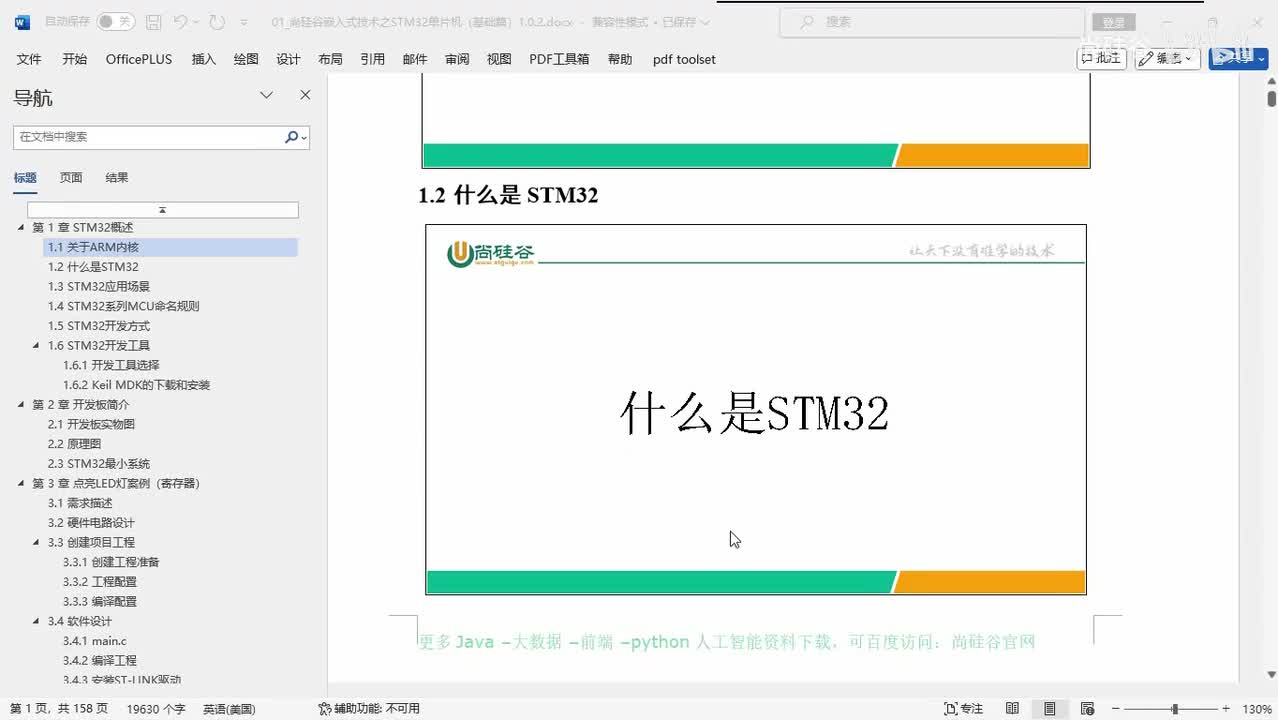The width and height of the screenshot is (1278, 720).
Task: Toggle the AutoSave switch
Action: (x=116, y=21)
